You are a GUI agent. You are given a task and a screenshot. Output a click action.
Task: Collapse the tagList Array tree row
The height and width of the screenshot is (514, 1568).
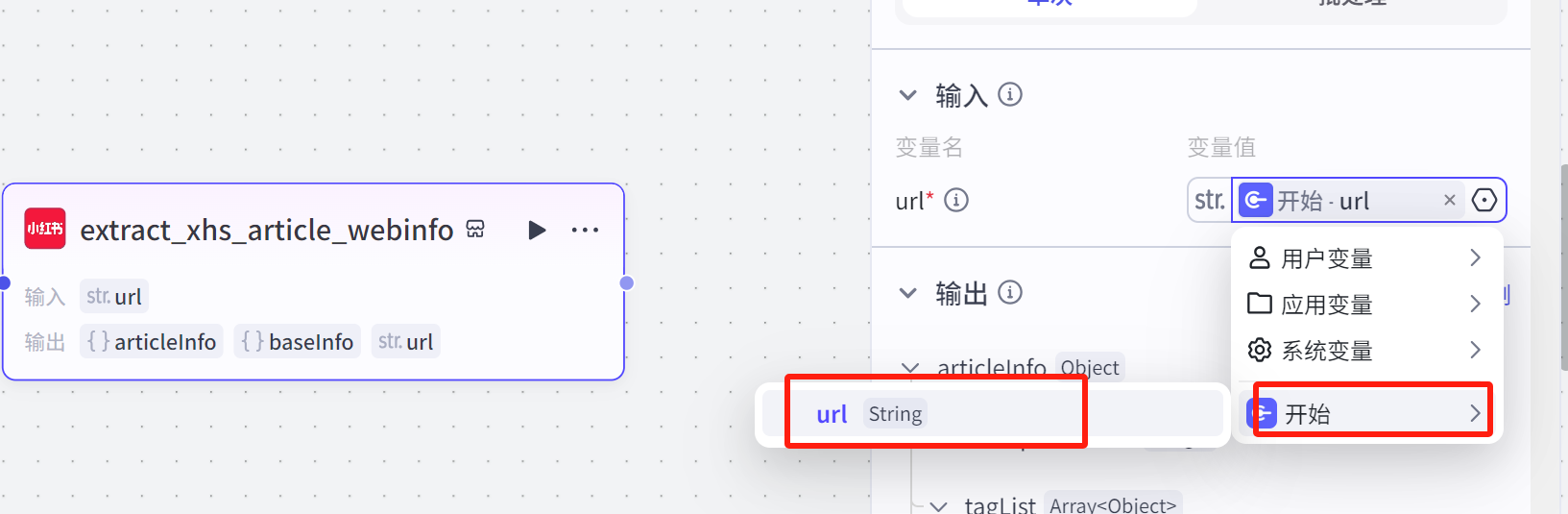[939, 506]
